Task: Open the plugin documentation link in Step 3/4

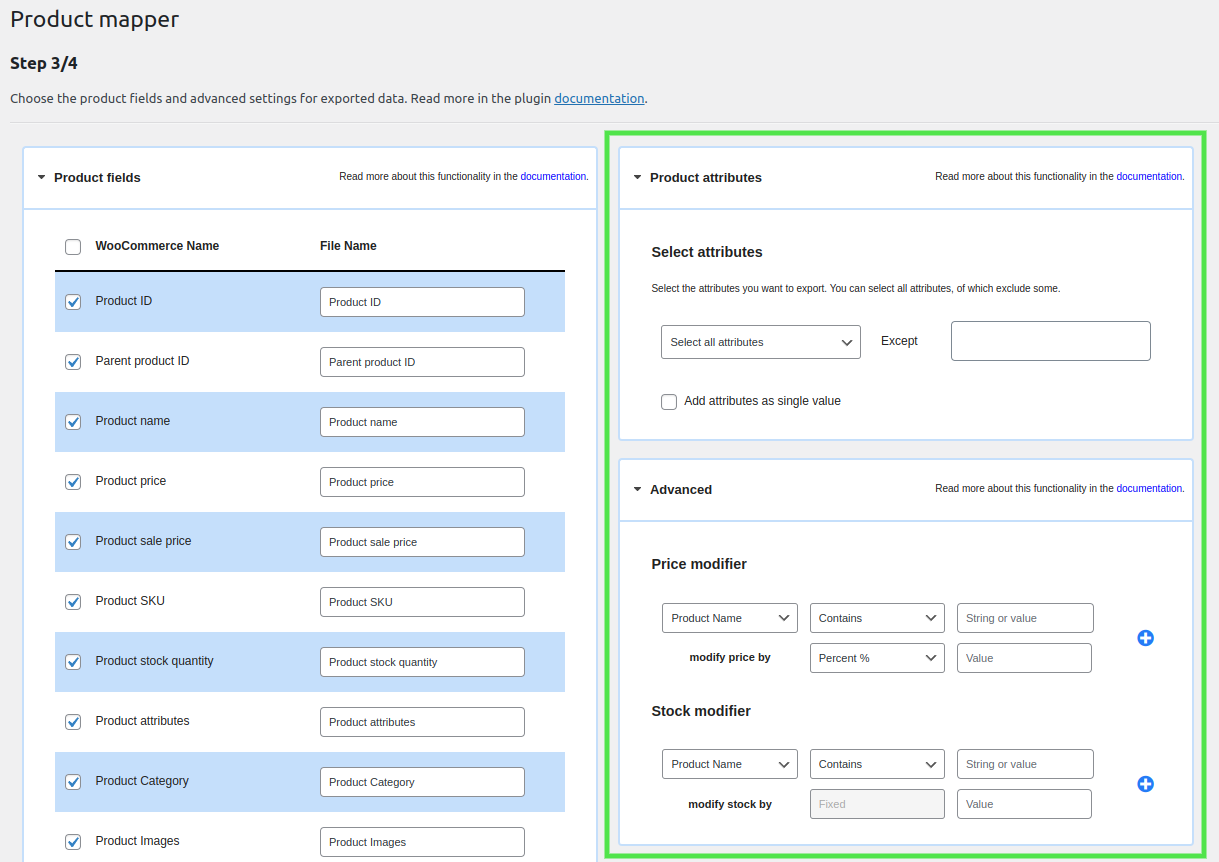Action: [599, 99]
